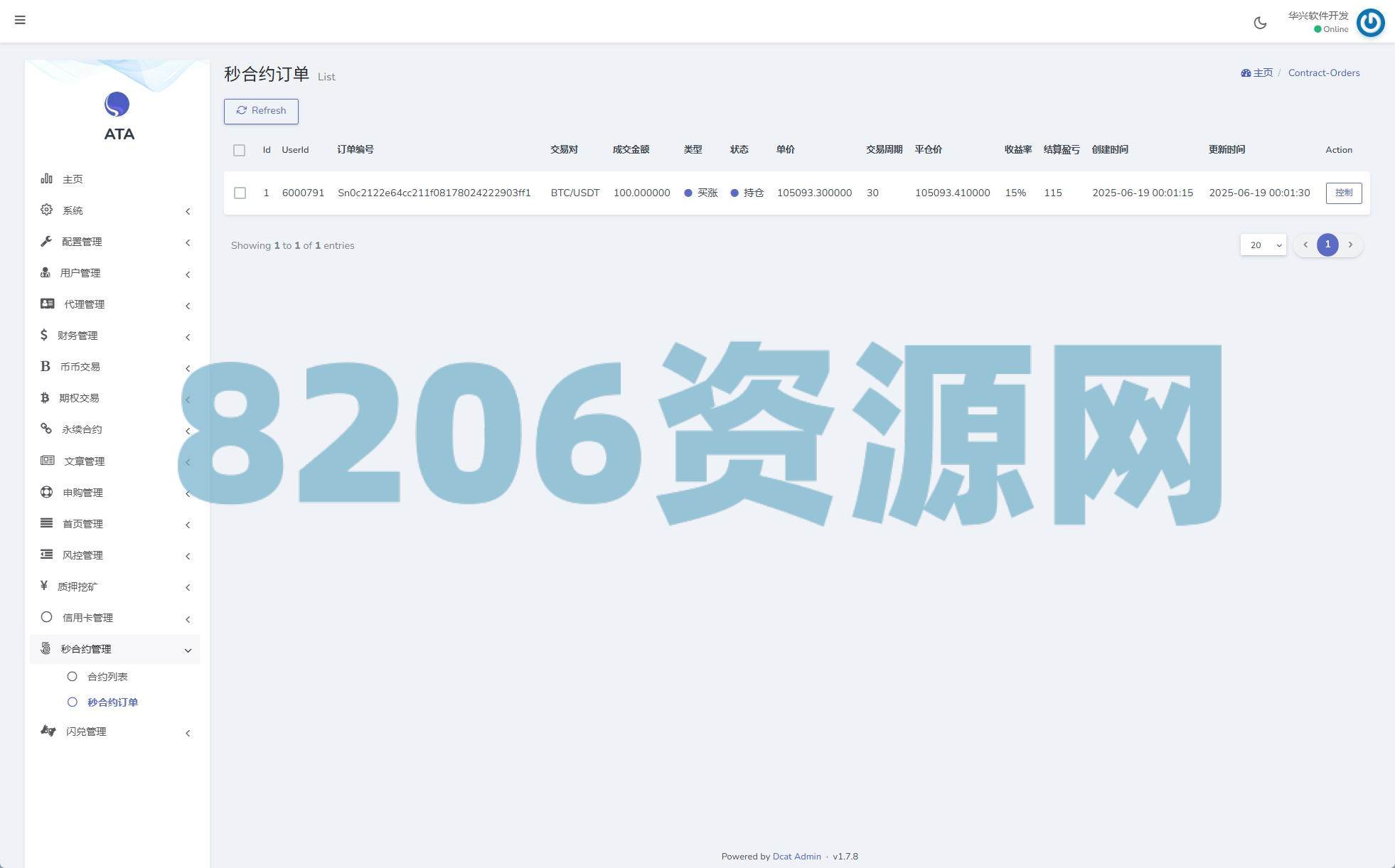
Task: Check the row 1 order checkbox
Action: pyautogui.click(x=240, y=193)
